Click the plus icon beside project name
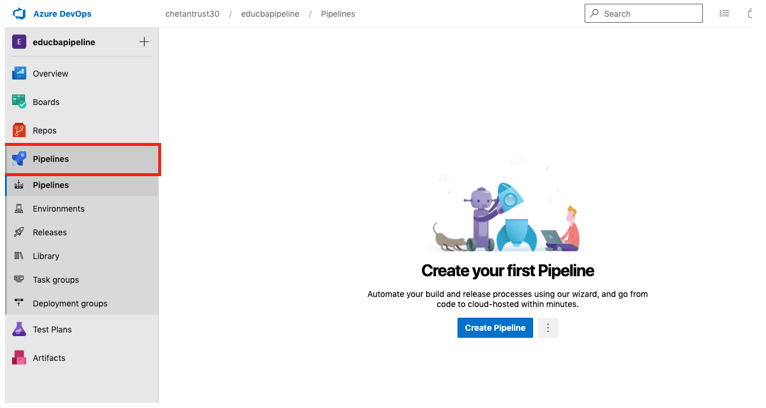This screenshot has height=408, width=766. point(144,42)
